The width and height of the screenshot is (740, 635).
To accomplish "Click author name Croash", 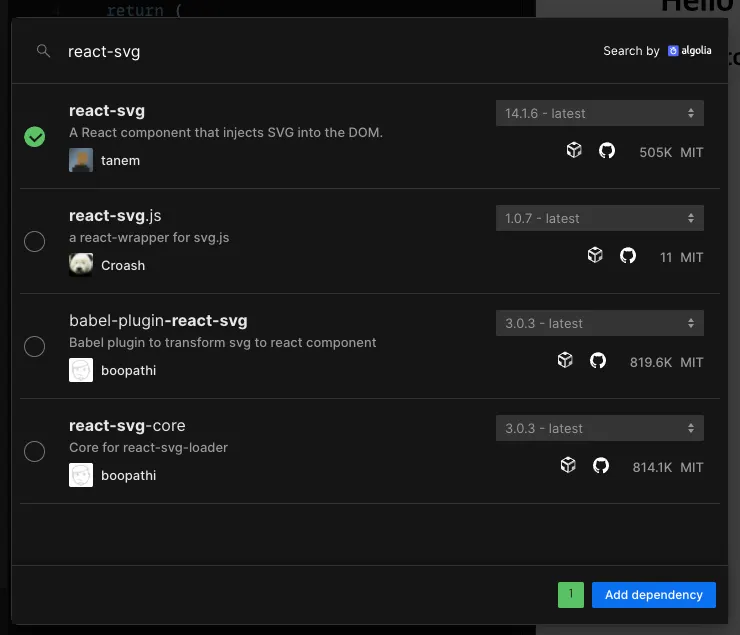I will pyautogui.click(x=123, y=266).
